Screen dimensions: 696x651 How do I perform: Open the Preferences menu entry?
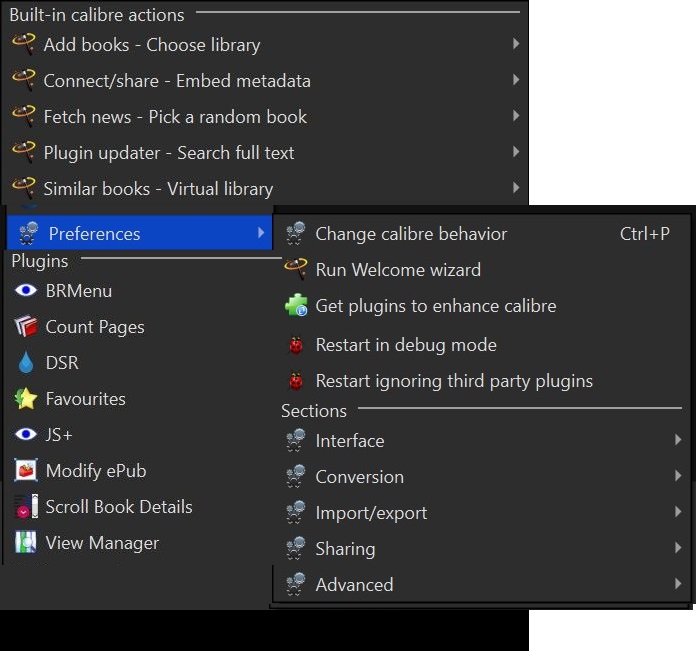coord(139,233)
